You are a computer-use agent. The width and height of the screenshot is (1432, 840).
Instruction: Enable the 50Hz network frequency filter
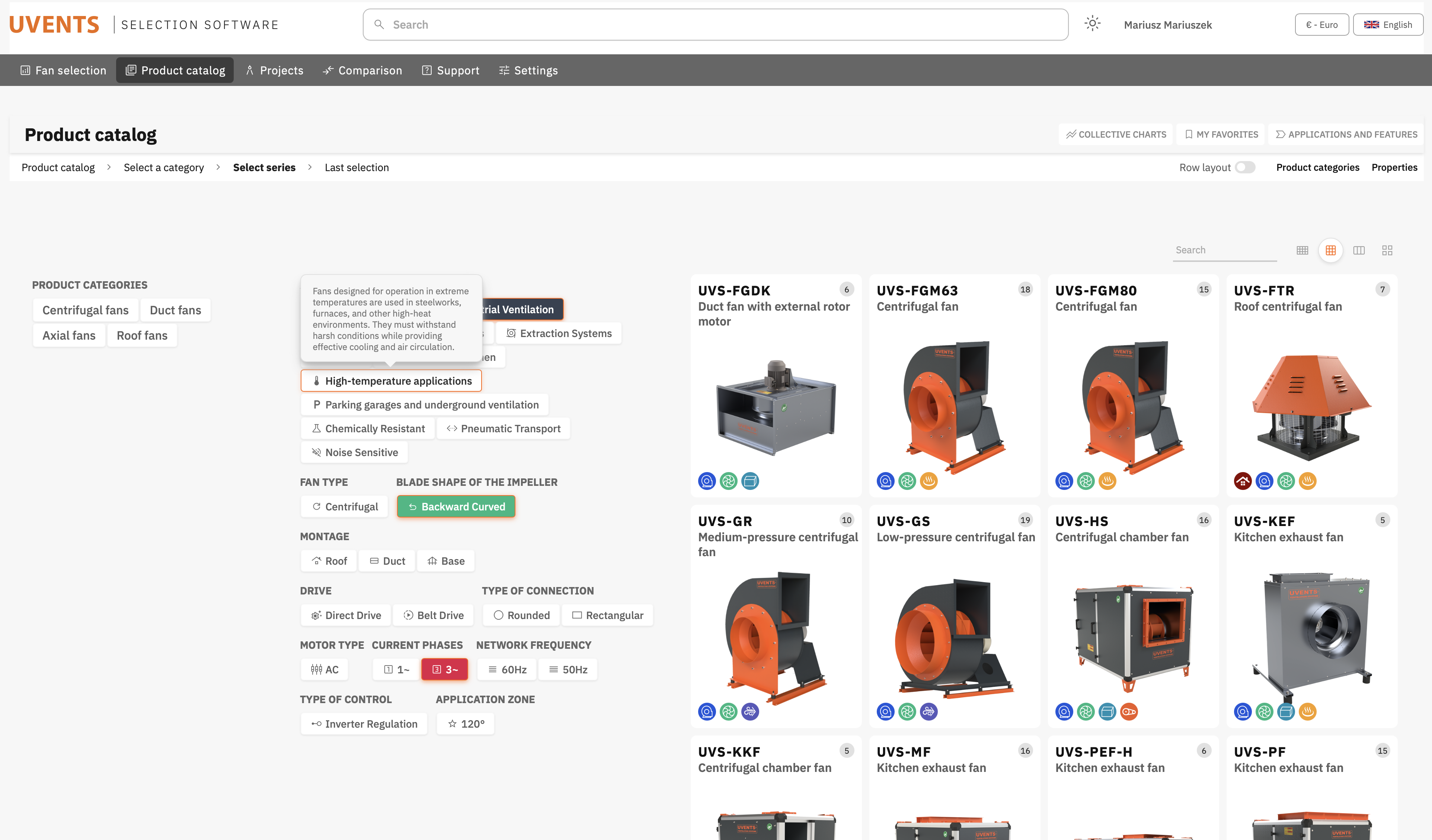pos(568,670)
